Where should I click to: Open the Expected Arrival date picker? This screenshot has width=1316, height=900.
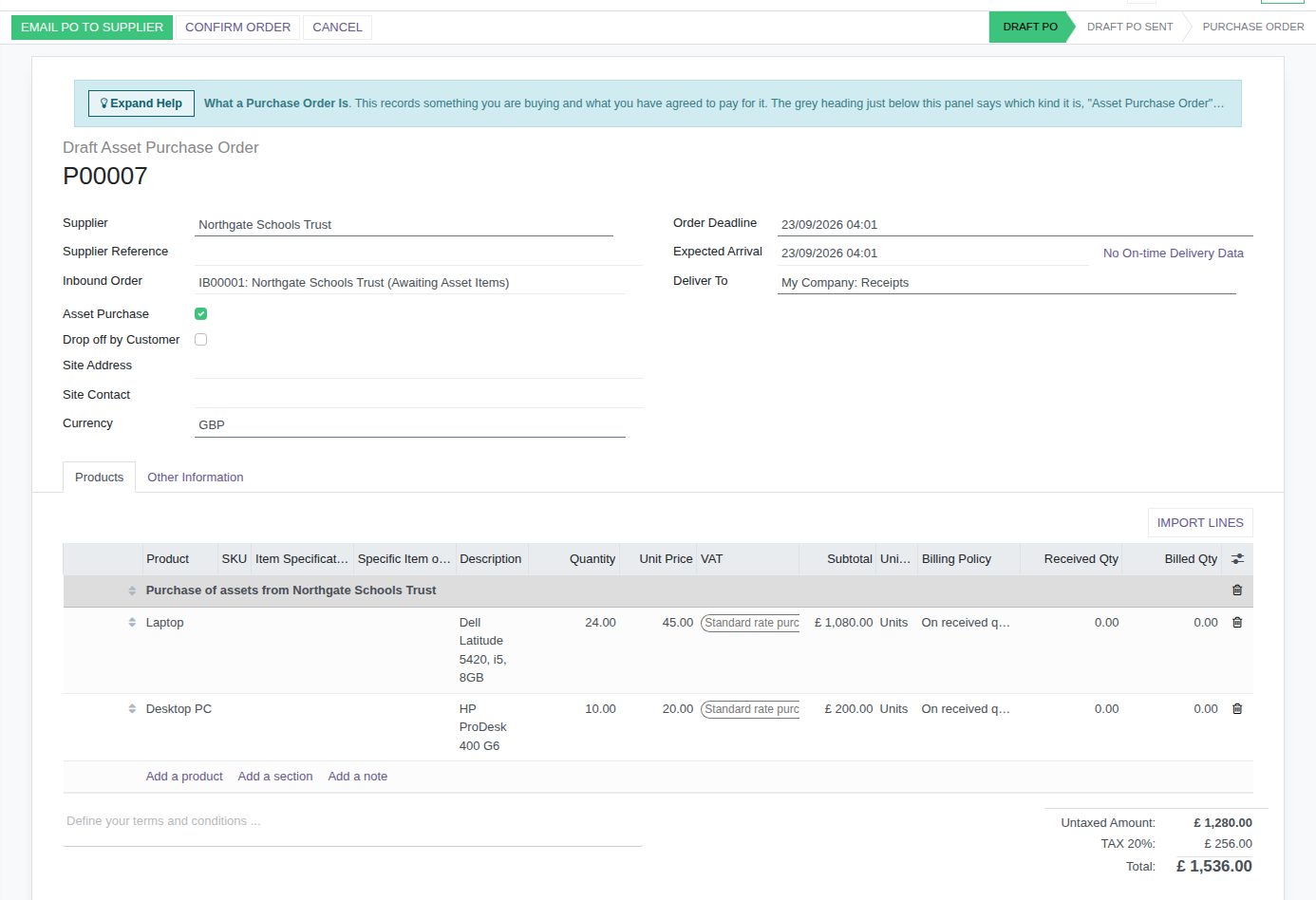pyautogui.click(x=932, y=253)
